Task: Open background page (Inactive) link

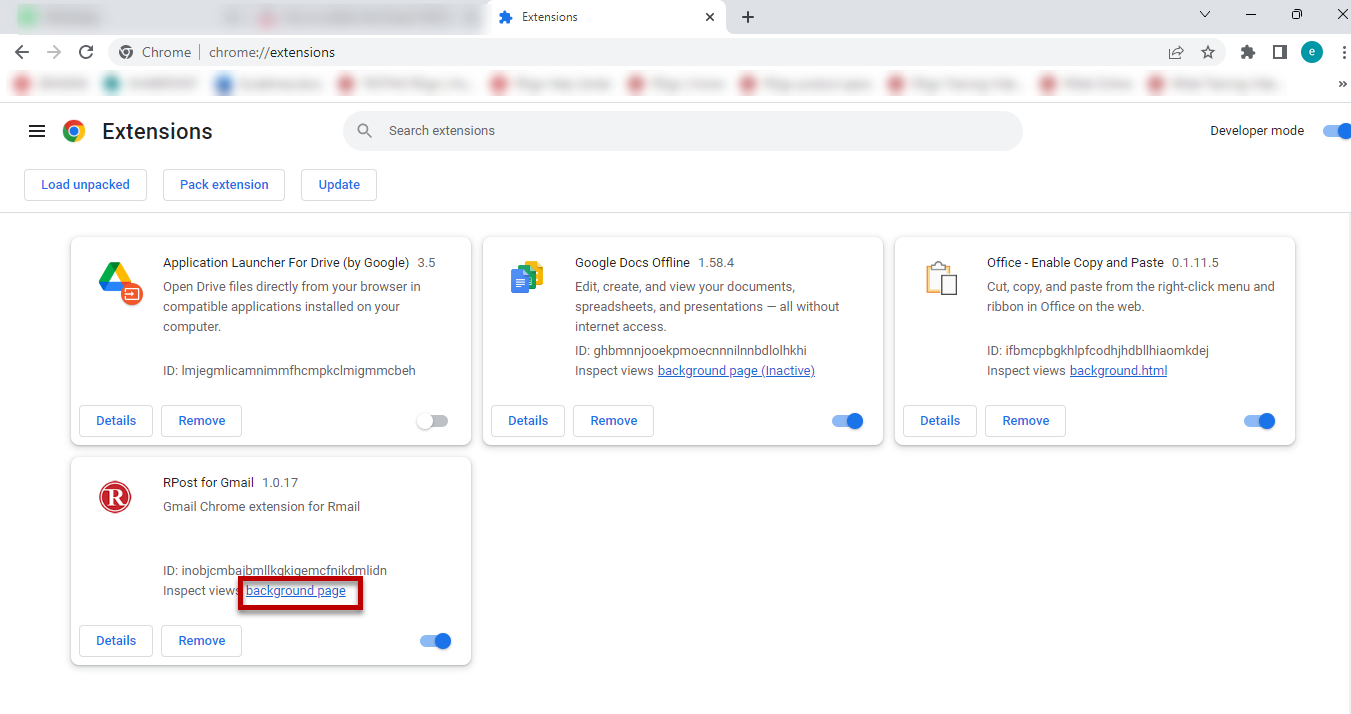Action: tap(736, 371)
